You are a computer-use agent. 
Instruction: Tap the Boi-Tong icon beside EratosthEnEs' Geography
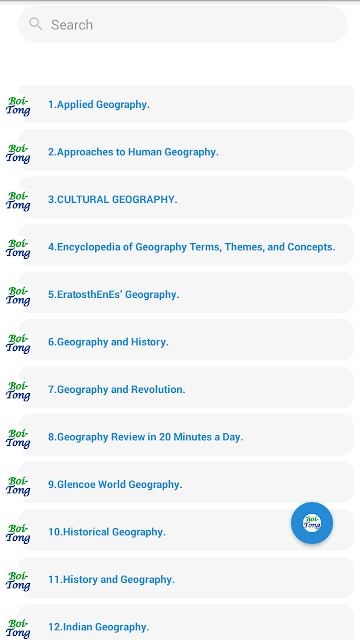pos(18,296)
